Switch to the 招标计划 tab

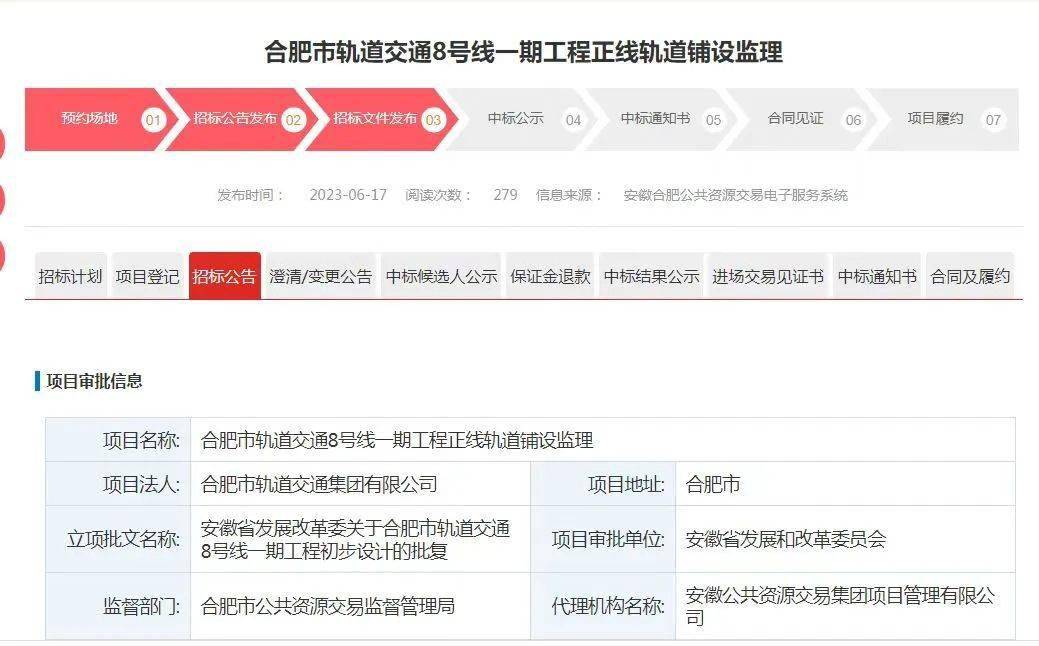[x=70, y=276]
